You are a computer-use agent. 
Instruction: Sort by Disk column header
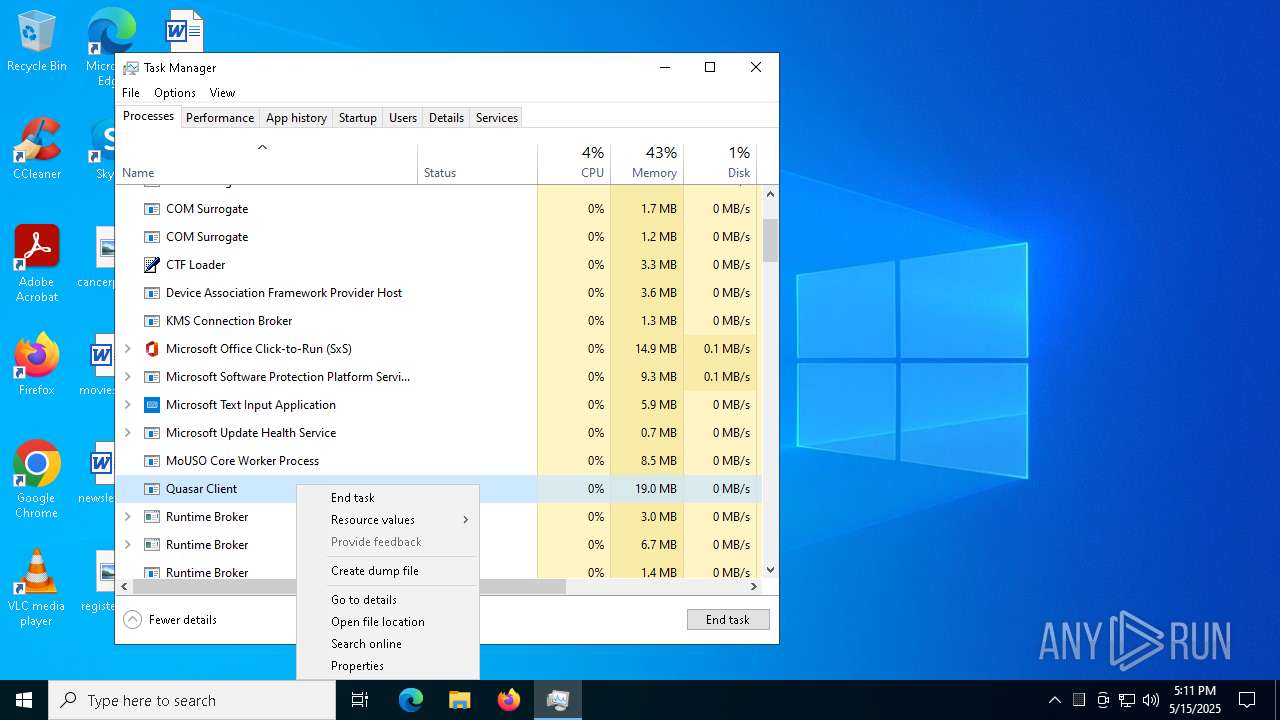[720, 164]
